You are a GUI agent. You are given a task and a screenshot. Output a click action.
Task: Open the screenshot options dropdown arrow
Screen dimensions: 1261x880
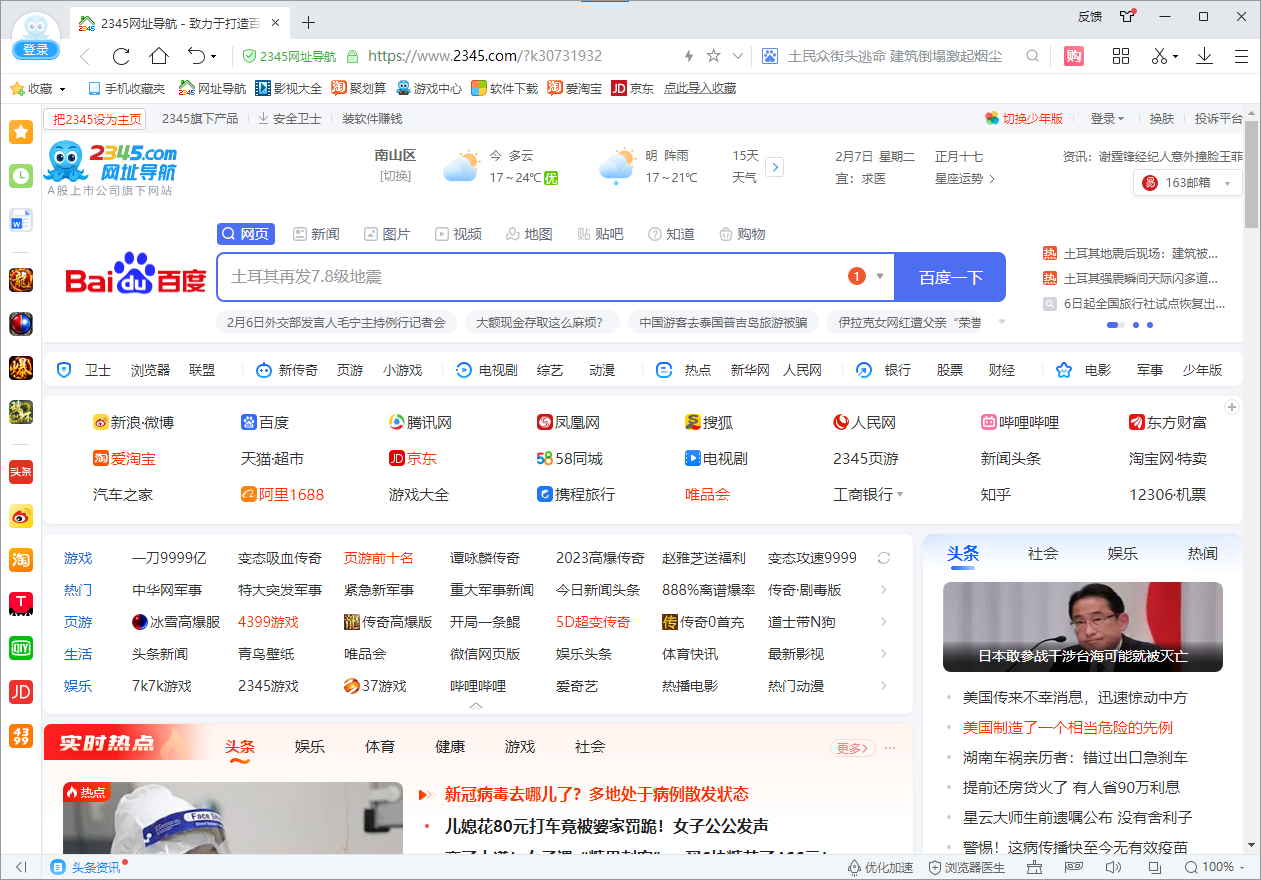coord(1176,57)
